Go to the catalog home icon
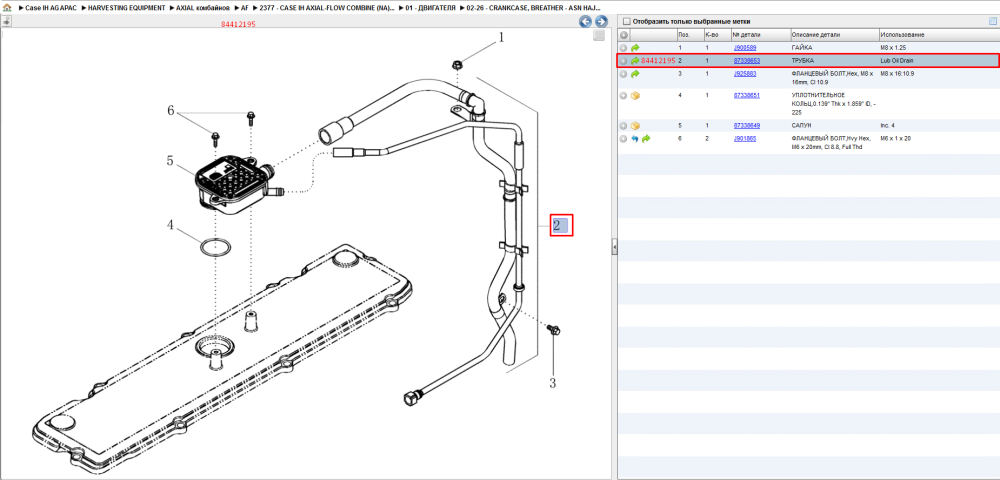This screenshot has width=1000, height=480. [8, 8]
